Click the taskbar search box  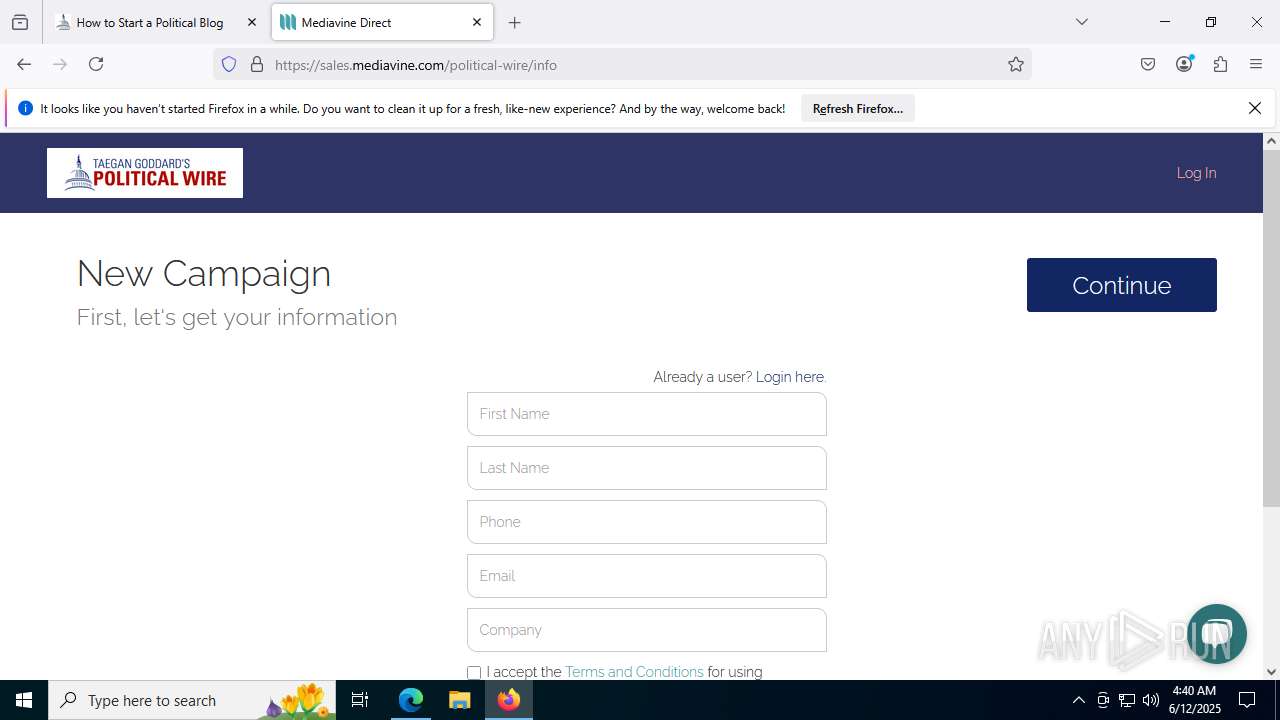[x=192, y=700]
